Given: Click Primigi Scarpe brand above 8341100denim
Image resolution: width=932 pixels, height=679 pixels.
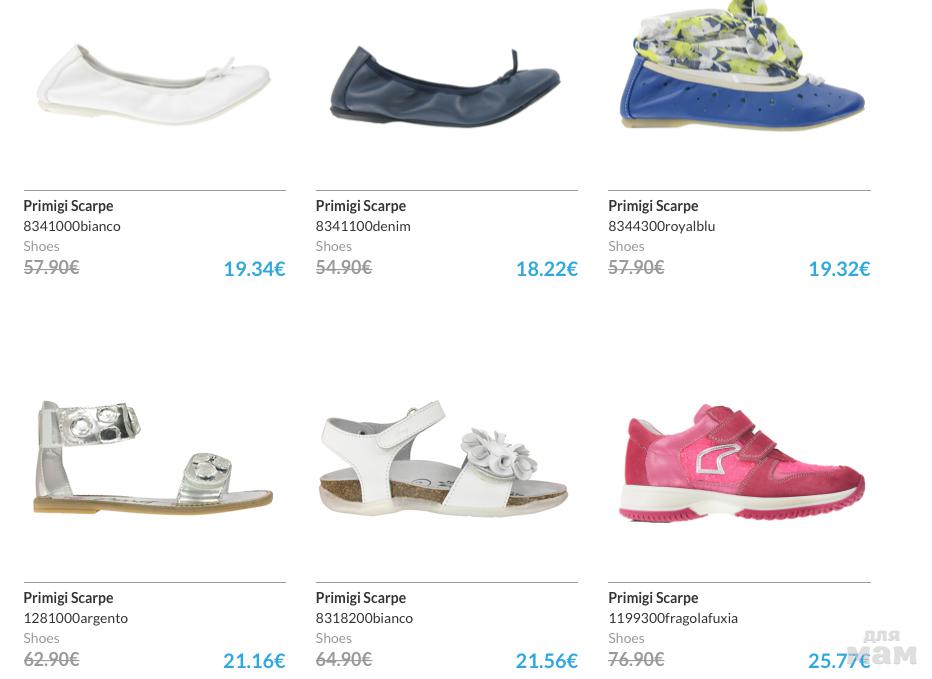Looking at the screenshot, I should (361, 206).
